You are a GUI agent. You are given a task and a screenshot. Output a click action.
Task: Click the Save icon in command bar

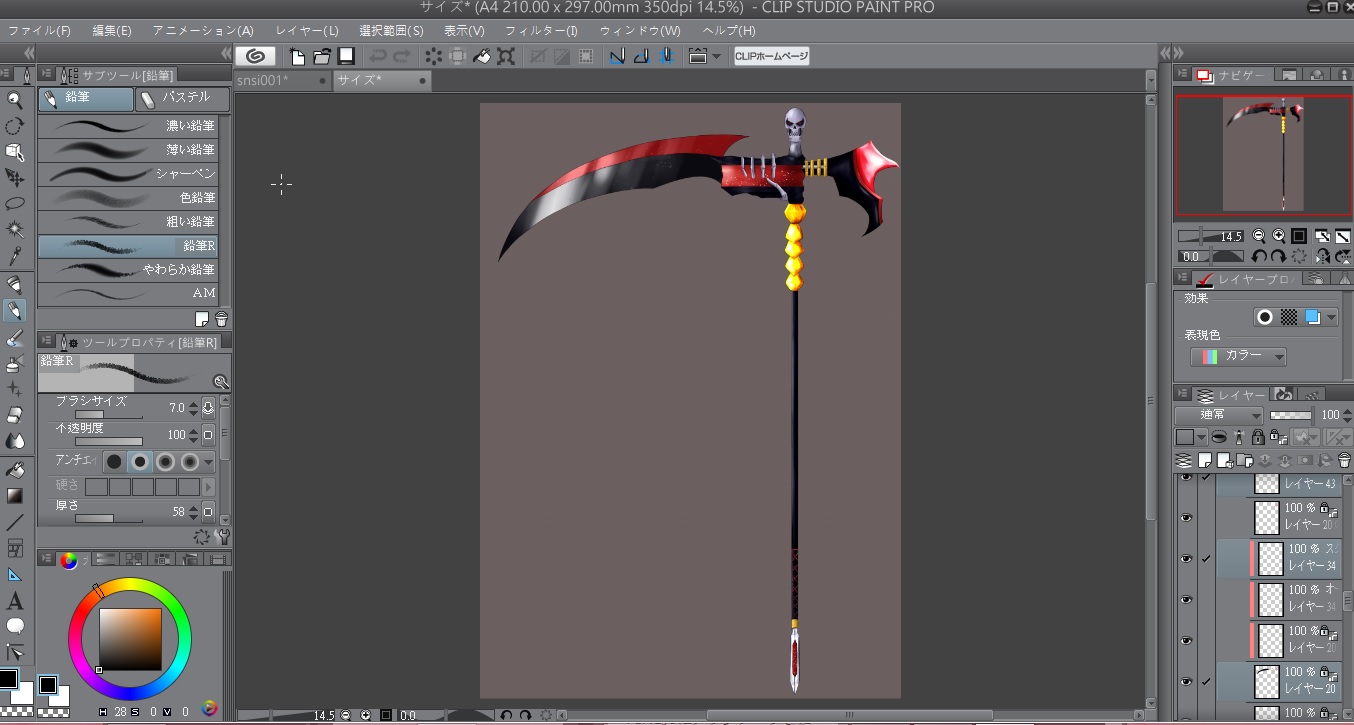tap(346, 56)
